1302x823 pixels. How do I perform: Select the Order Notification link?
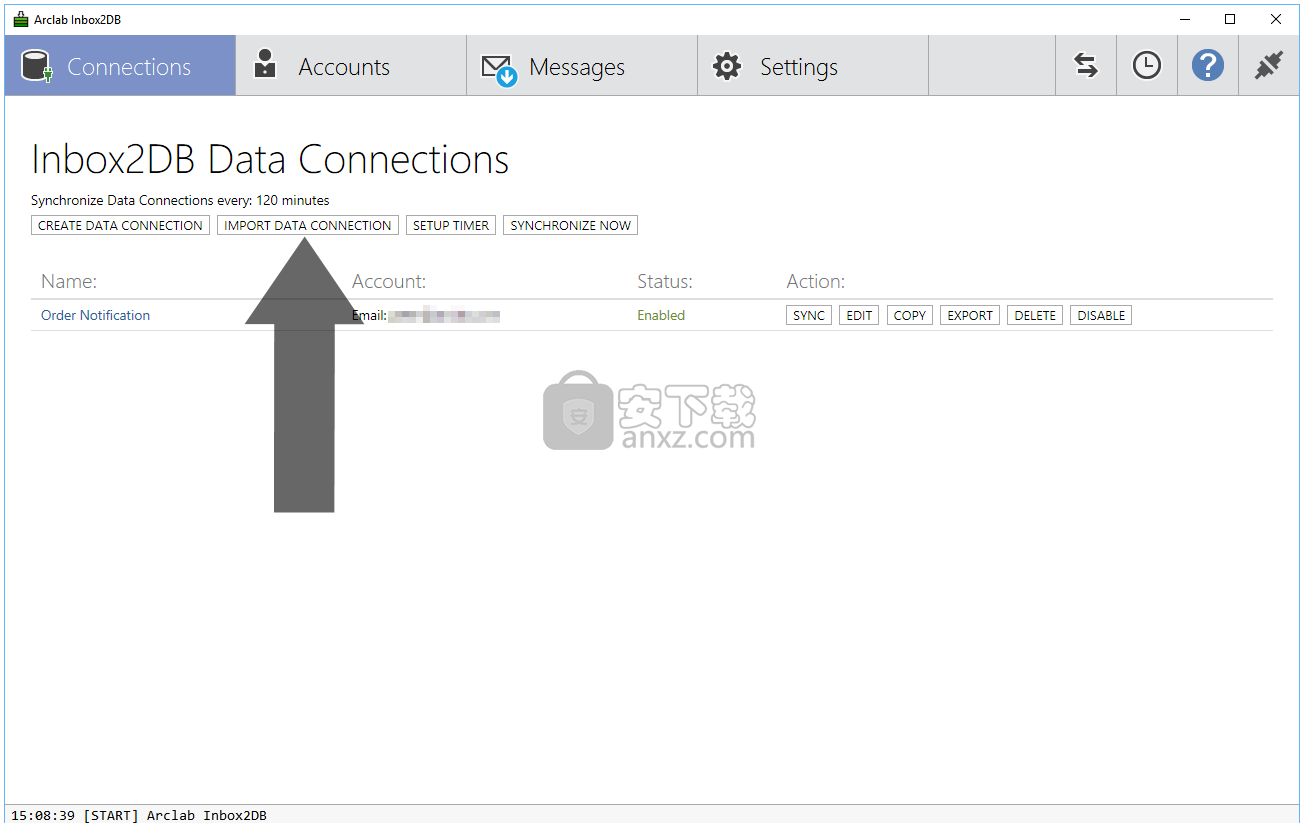95,315
